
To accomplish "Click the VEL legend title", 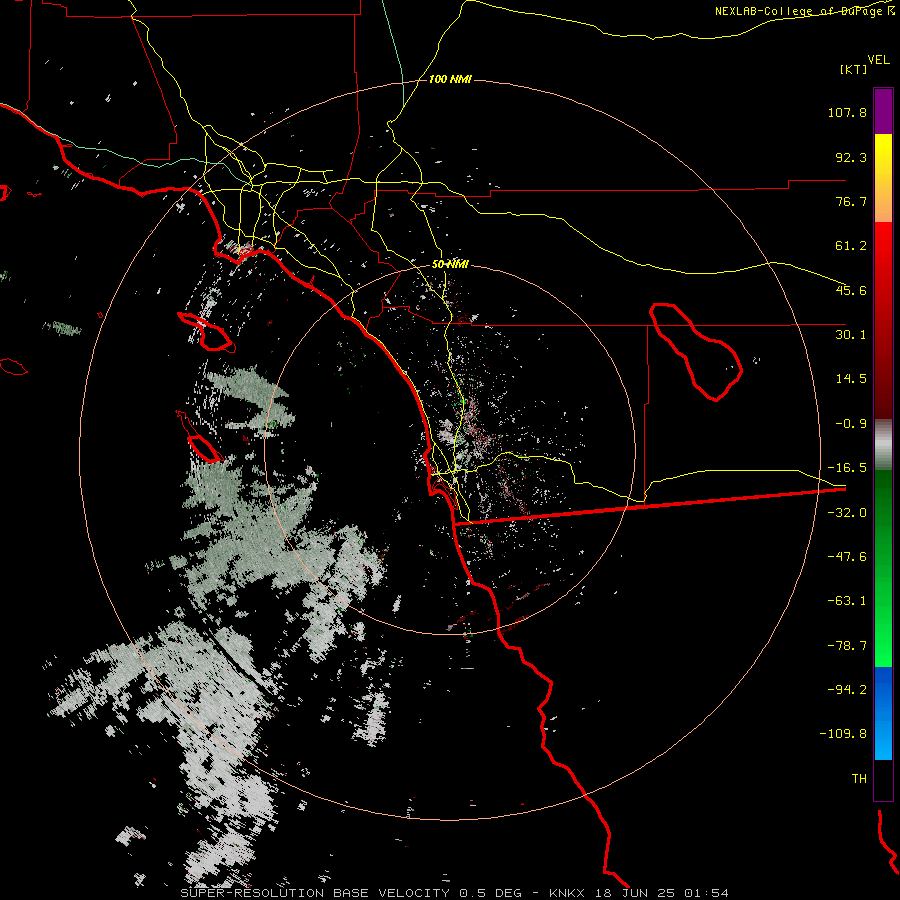I will coord(878,60).
